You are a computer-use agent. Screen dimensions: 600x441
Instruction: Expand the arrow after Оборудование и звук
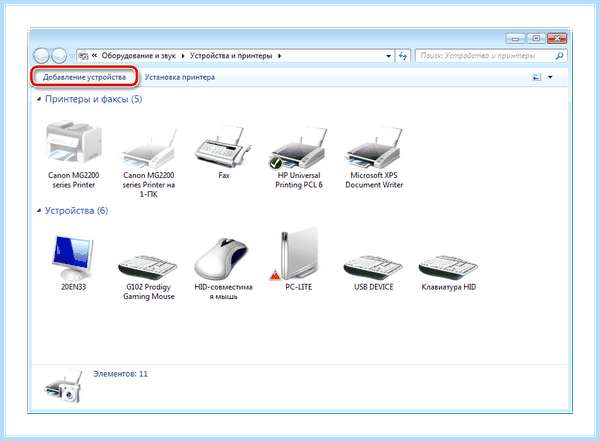tap(183, 56)
